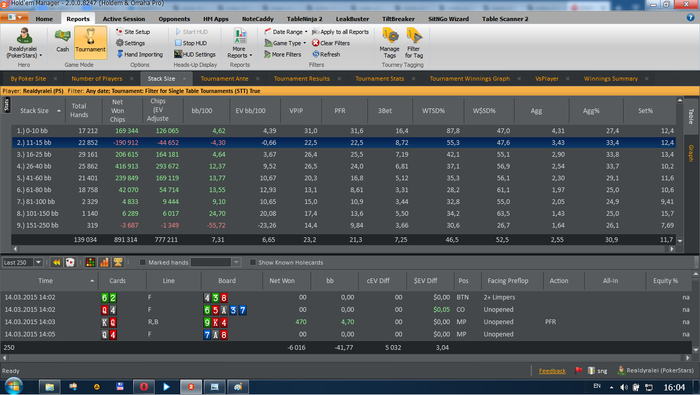Switch to the Home ribbon tab
The image size is (700, 395).
point(44,19)
